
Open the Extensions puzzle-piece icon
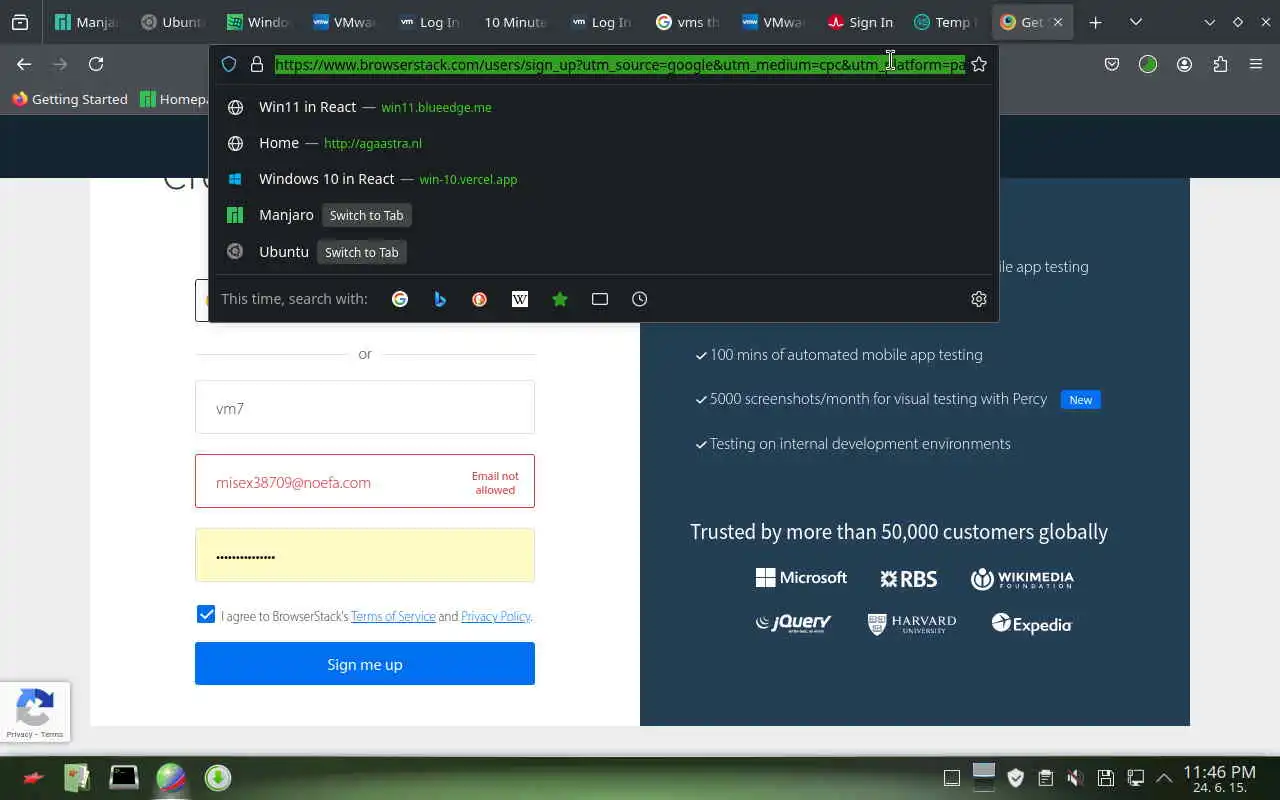pos(1220,64)
